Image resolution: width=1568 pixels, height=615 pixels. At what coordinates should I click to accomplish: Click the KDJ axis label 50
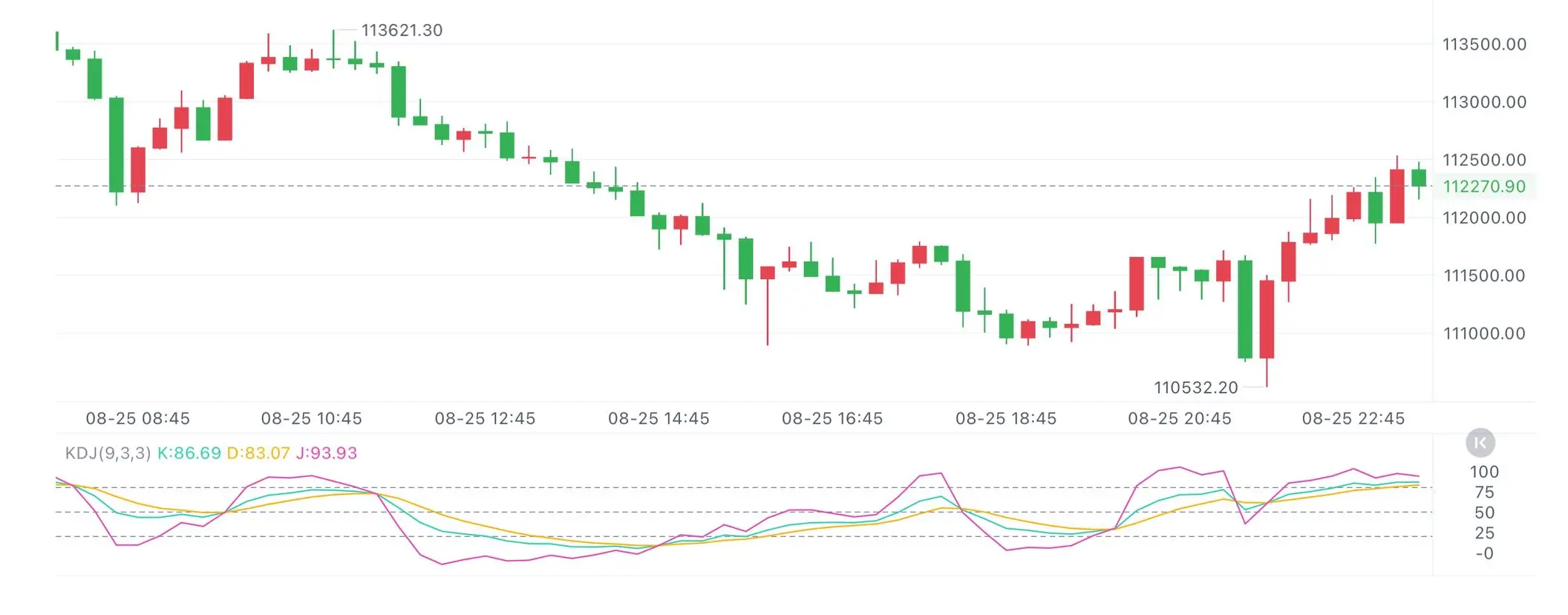[1484, 512]
